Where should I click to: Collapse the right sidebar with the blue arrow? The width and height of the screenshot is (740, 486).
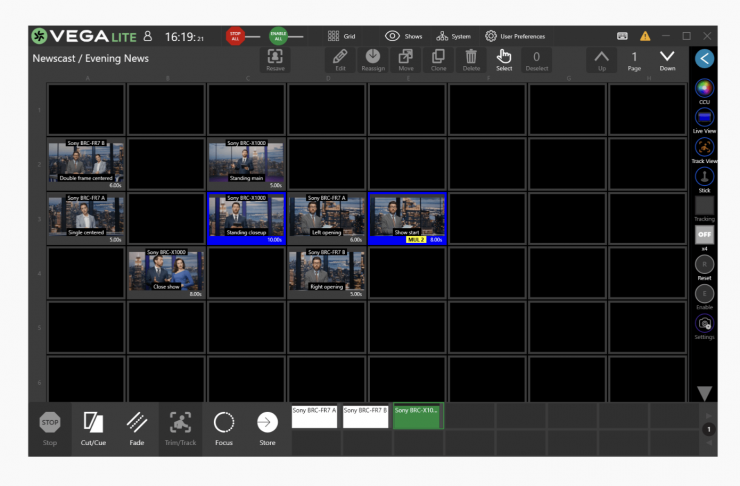[704, 58]
